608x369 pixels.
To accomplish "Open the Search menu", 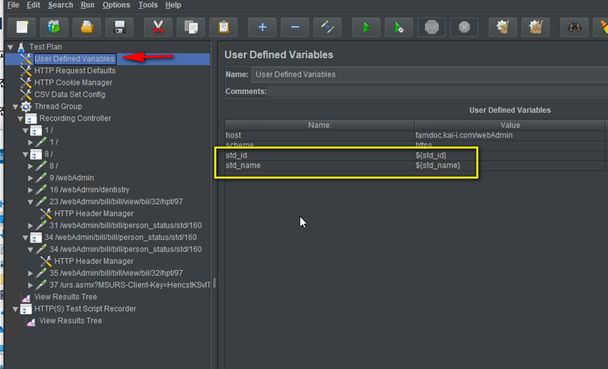I will (60, 5).
